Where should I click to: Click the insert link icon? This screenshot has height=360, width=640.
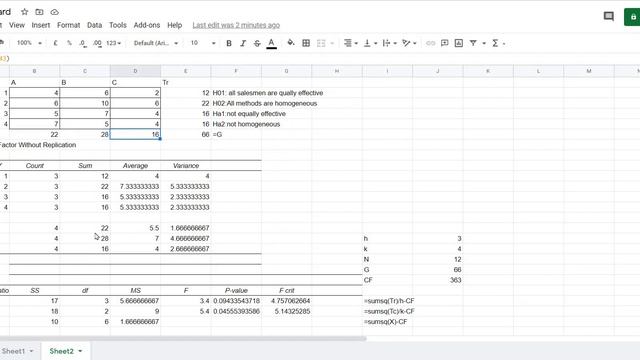pos(430,43)
